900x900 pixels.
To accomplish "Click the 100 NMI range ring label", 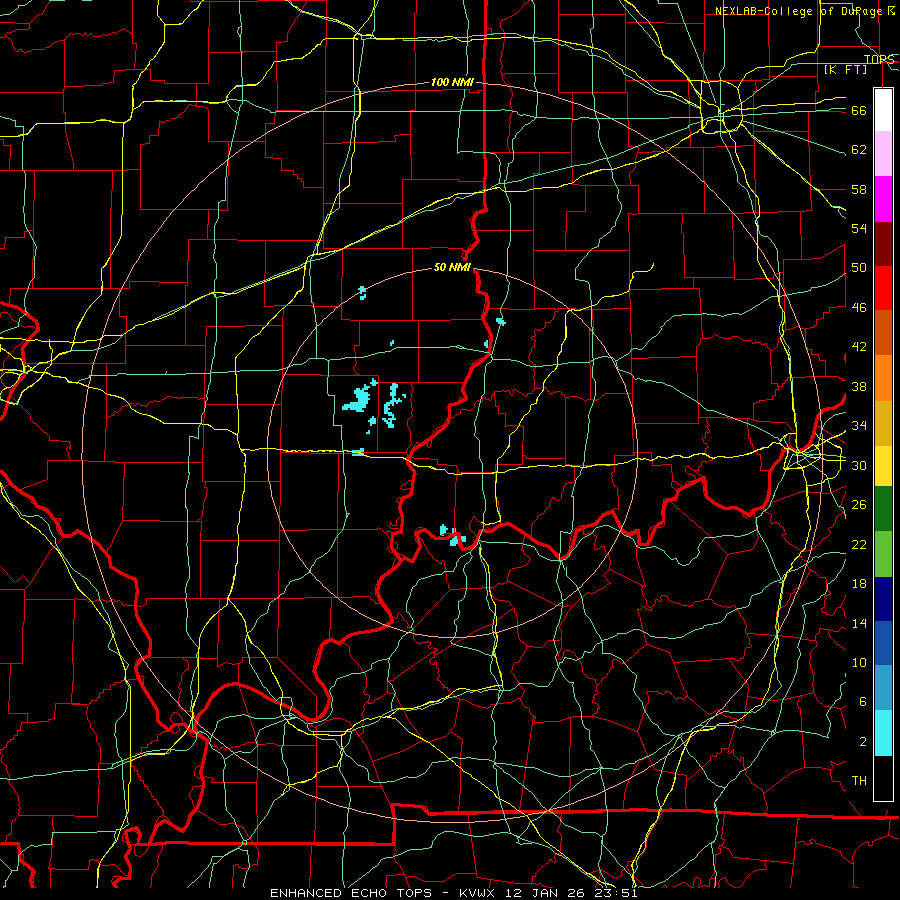I will (x=452, y=82).
